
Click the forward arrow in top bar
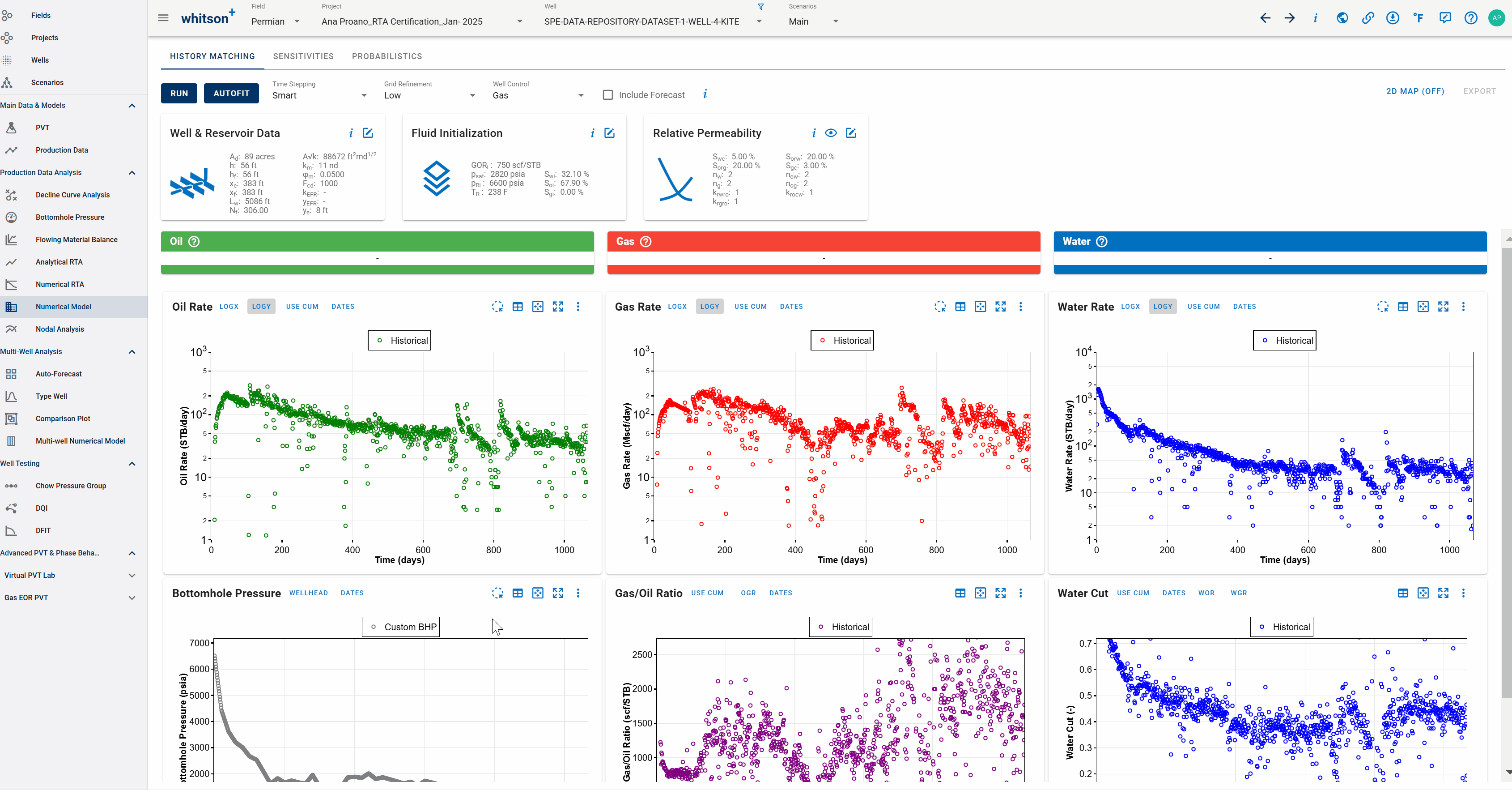point(1290,18)
